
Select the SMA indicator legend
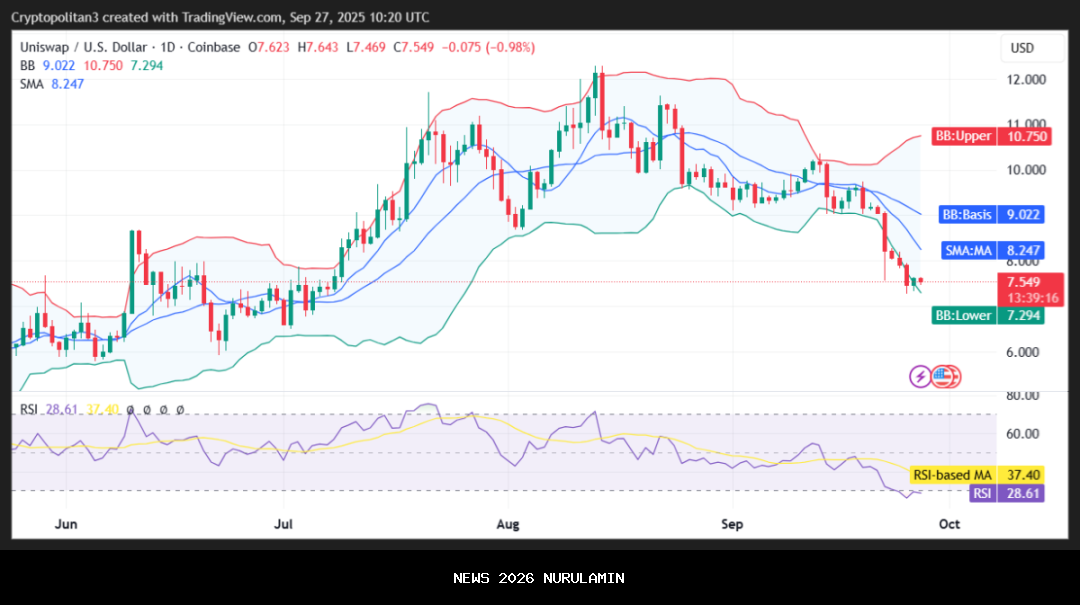(x=33, y=84)
